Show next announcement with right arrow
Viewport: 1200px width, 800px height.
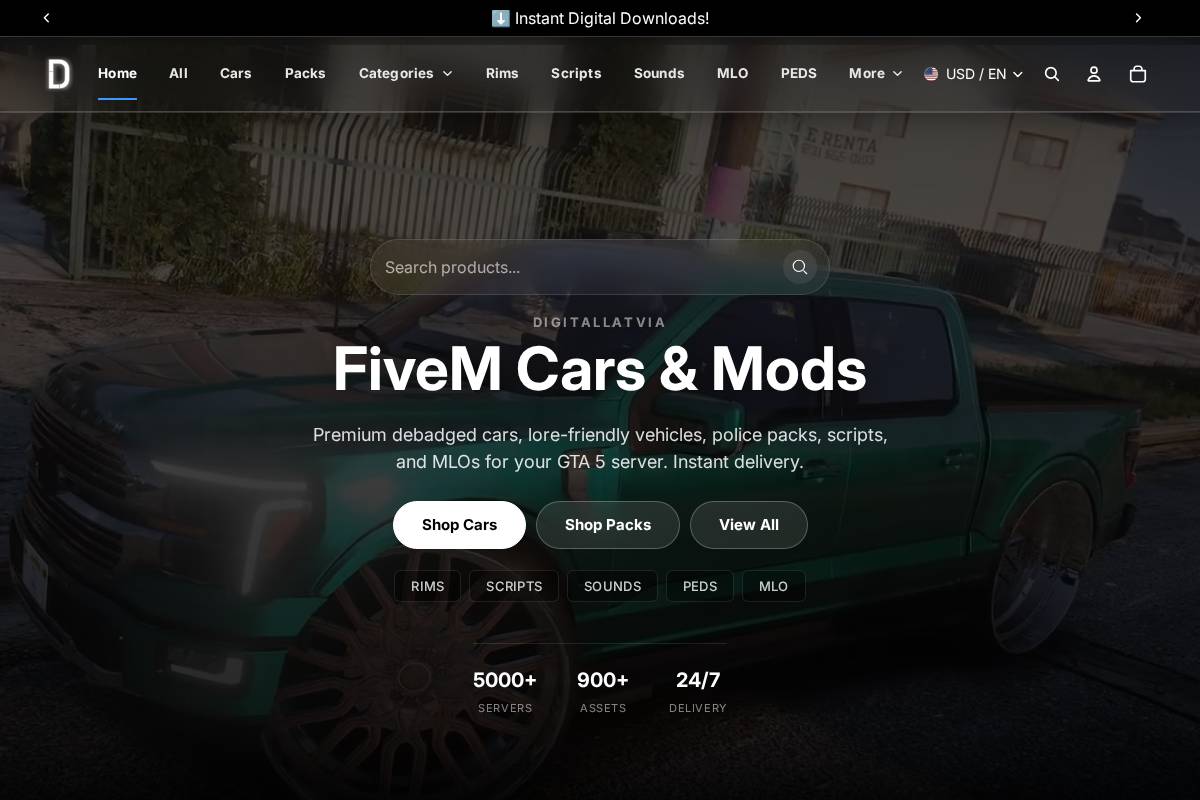click(1138, 18)
